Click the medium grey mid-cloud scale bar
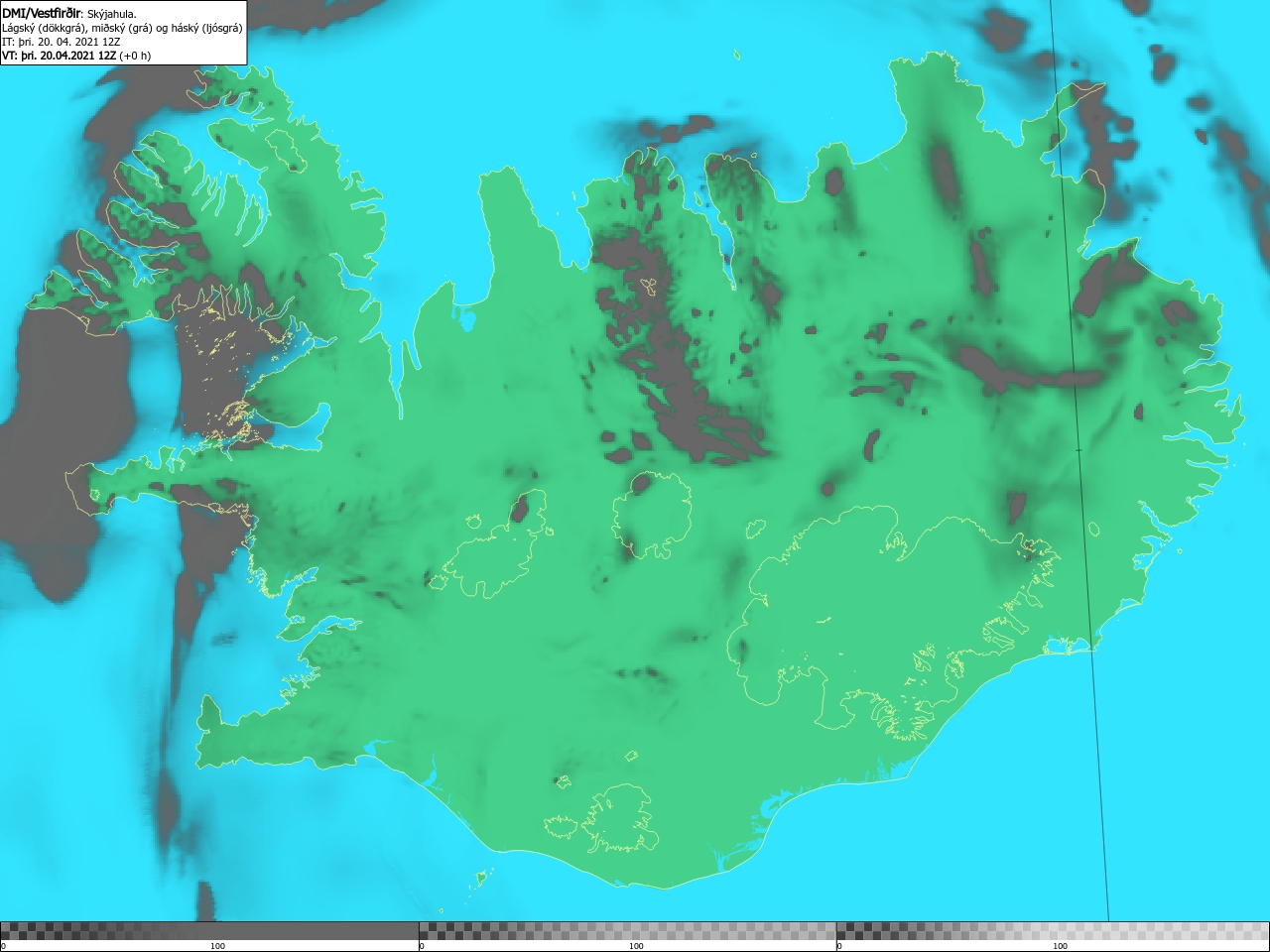 [627, 931]
